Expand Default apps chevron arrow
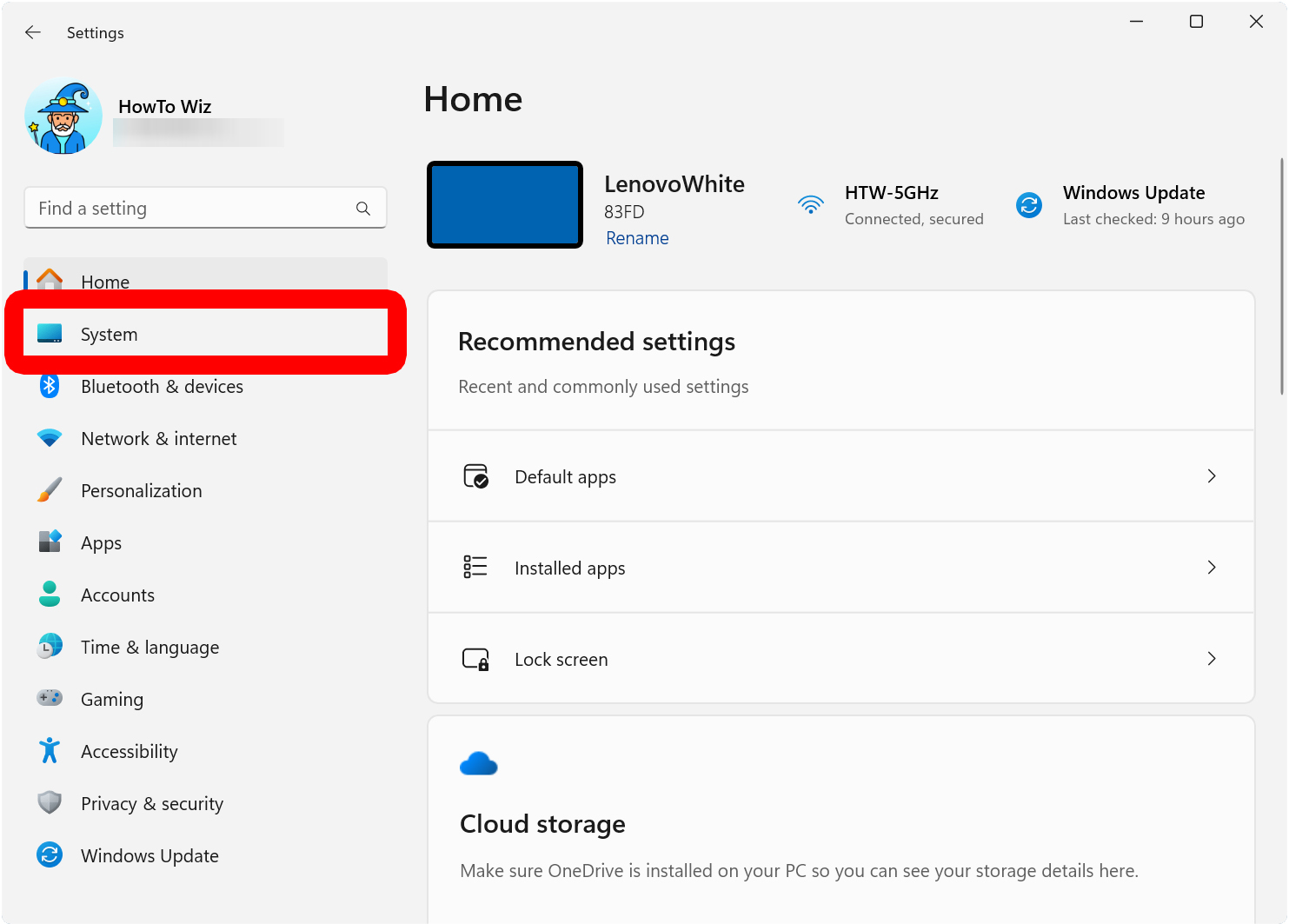Screen dimensions: 1289x924 tap(1211, 476)
